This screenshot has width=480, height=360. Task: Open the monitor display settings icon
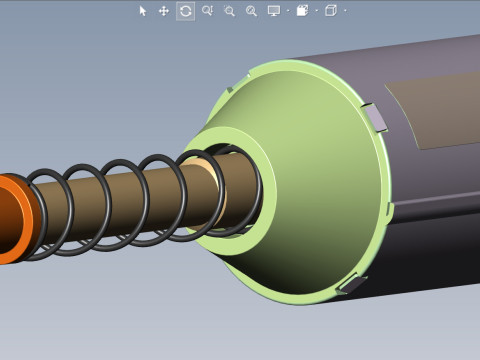tap(274, 11)
